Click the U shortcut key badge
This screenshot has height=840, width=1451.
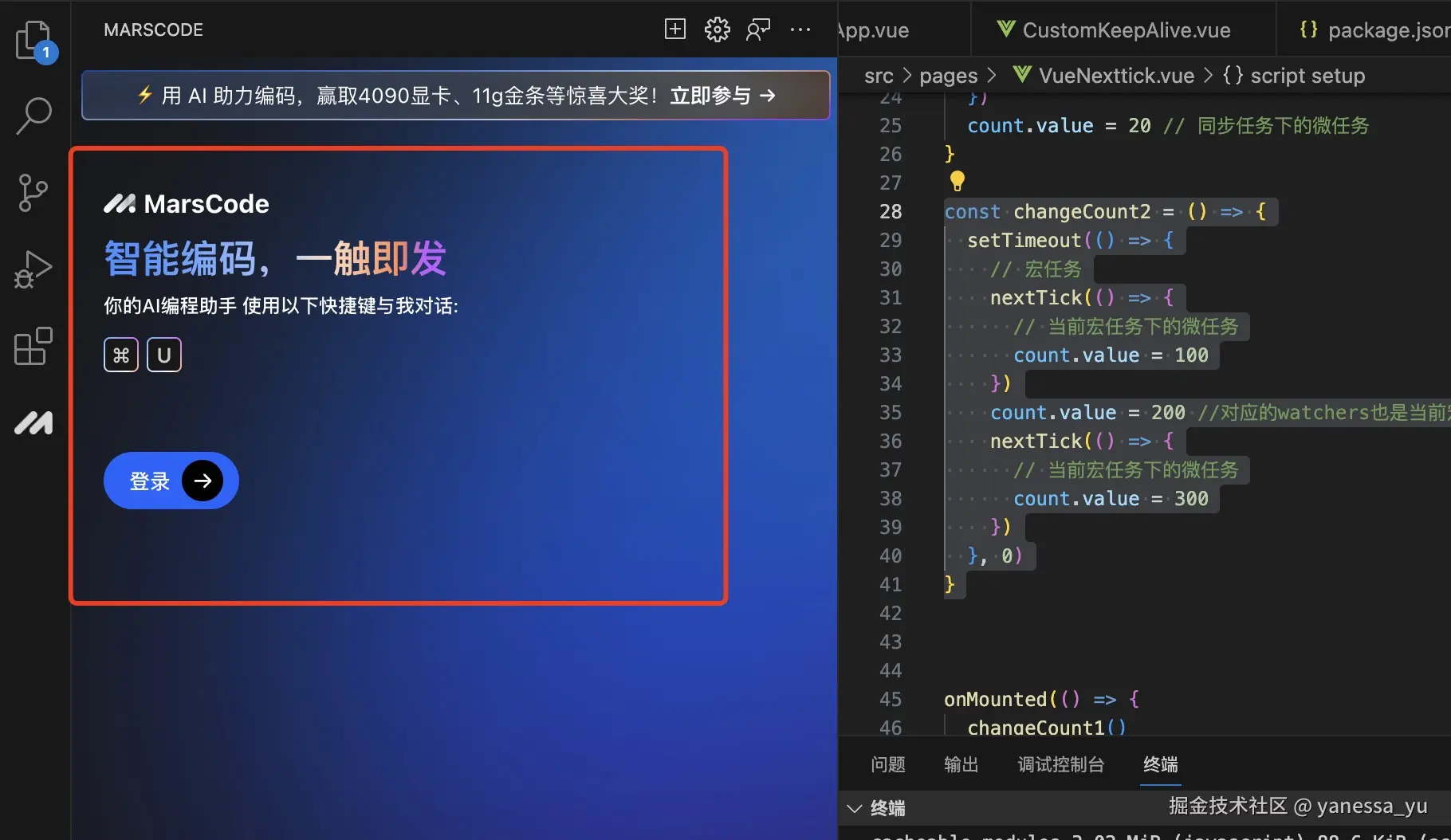(164, 355)
